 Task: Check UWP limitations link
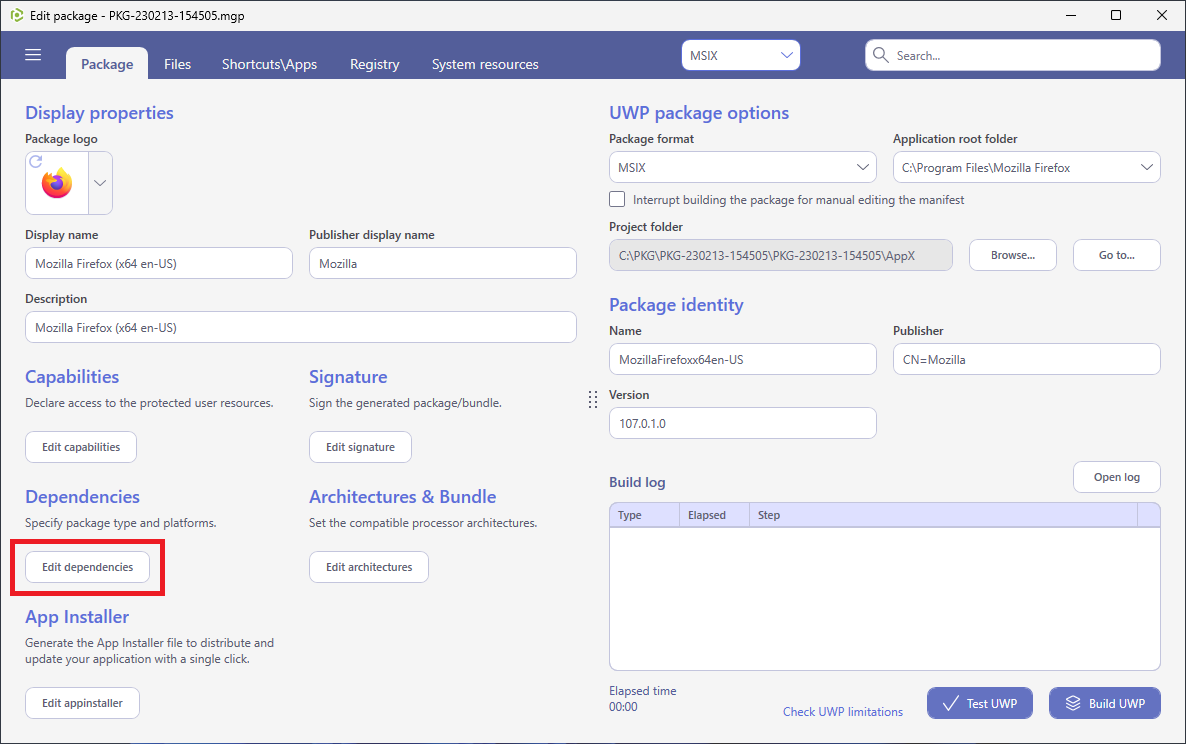pyautogui.click(x=843, y=711)
